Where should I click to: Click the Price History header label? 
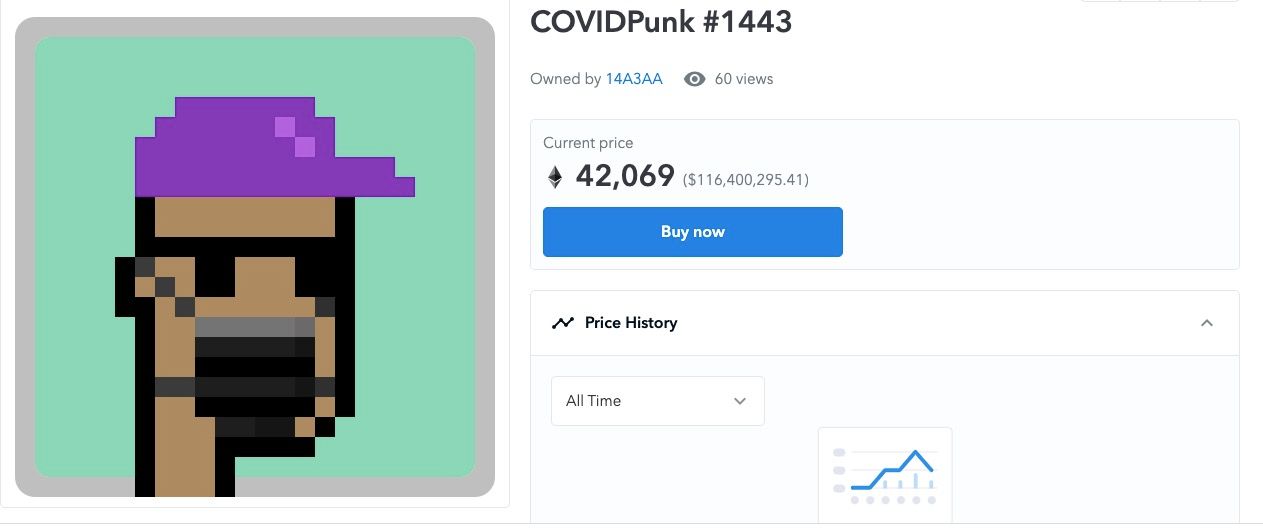tap(631, 323)
